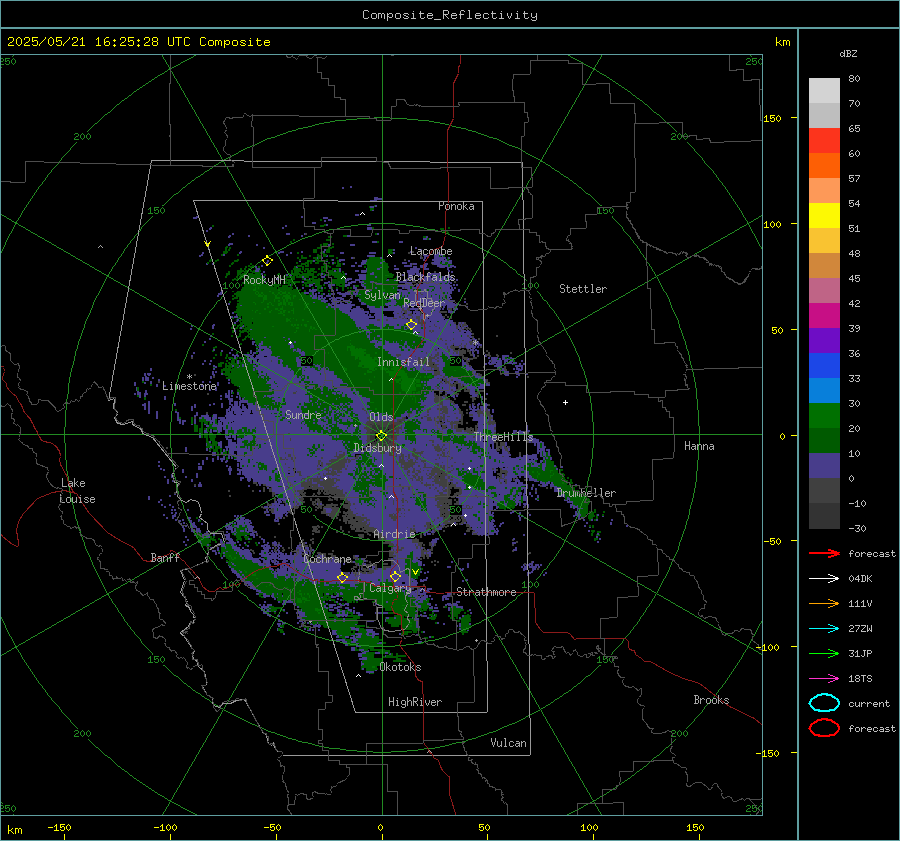The image size is (900, 841).
Task: Click the Limestone label
Action: tap(189, 386)
